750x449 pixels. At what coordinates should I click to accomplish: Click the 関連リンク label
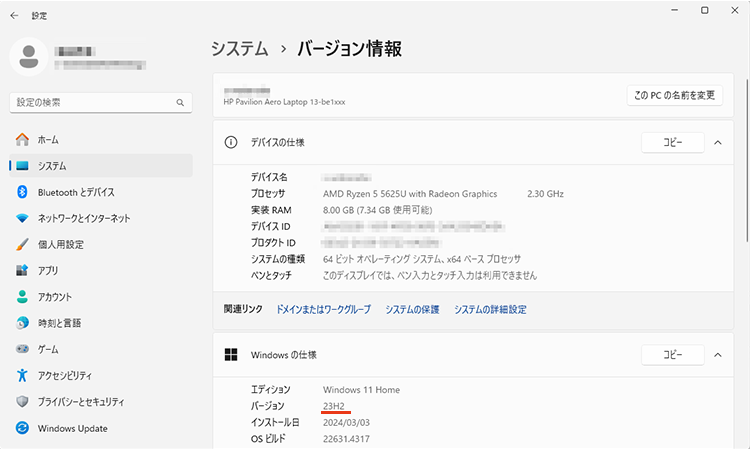coord(243,309)
